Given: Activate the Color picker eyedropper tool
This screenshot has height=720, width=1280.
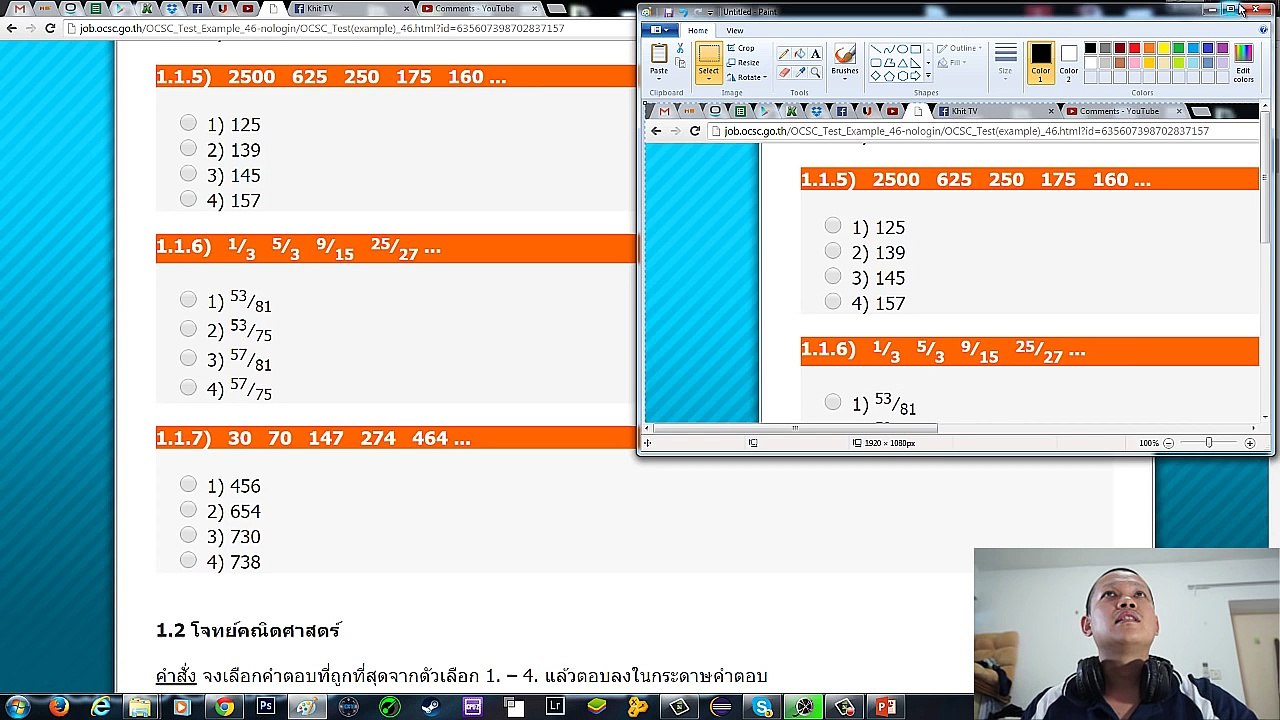Looking at the screenshot, I should pos(799,72).
